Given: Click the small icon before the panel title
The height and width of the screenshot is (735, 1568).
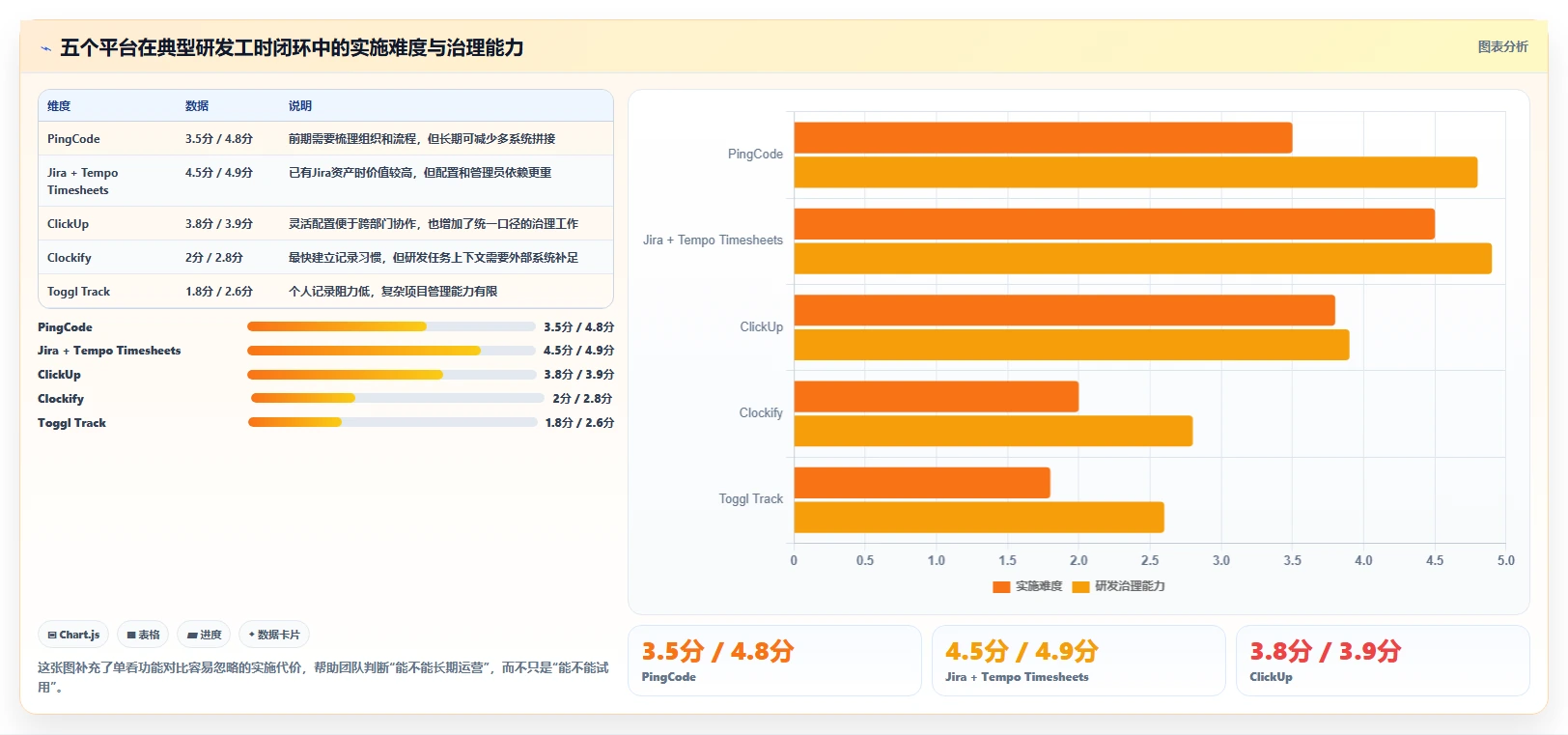Looking at the screenshot, I should pyautogui.click(x=45, y=48).
